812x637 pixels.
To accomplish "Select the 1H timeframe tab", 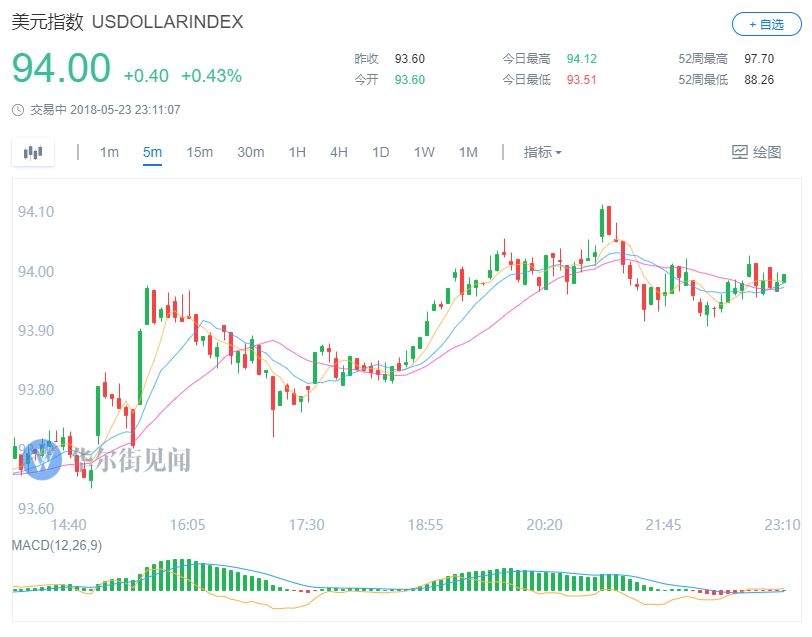I will coord(297,152).
